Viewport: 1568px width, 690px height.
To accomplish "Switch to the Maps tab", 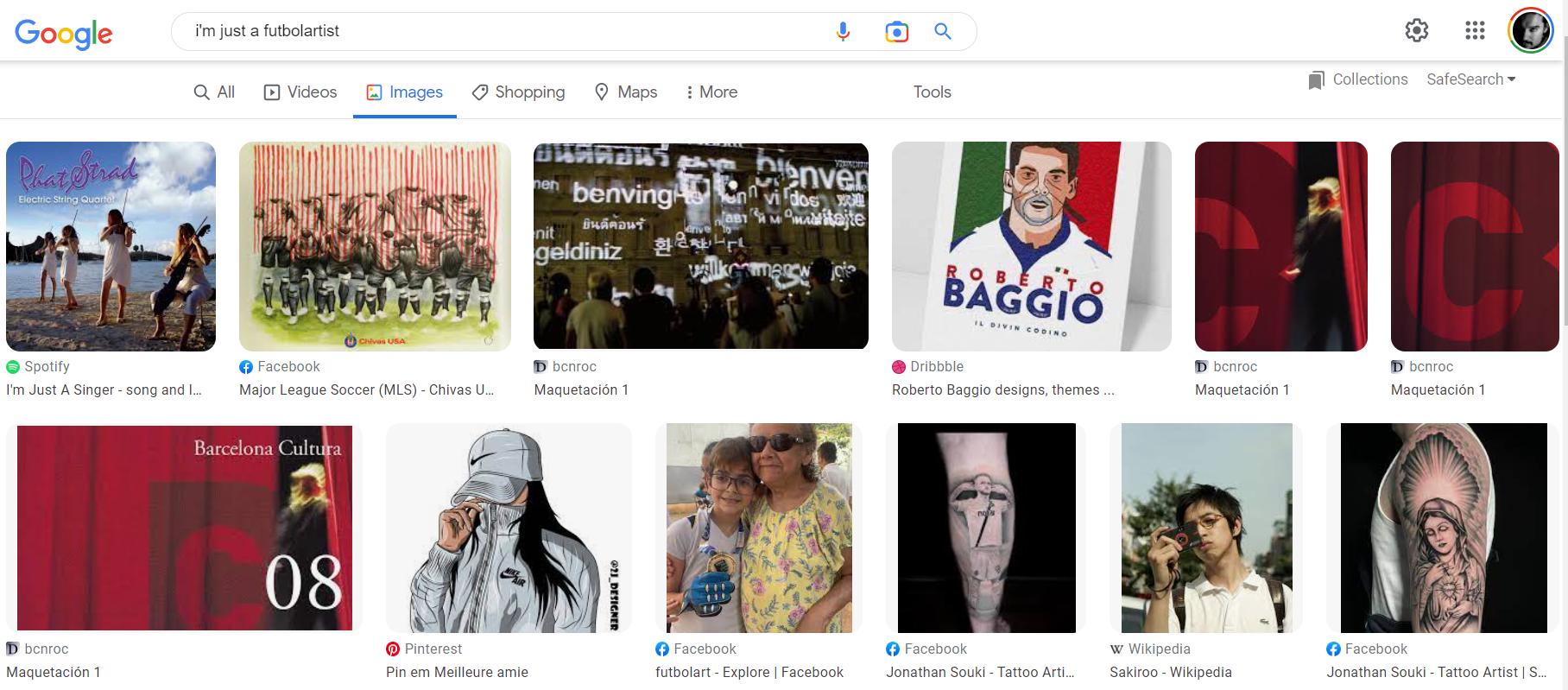I will click(626, 92).
